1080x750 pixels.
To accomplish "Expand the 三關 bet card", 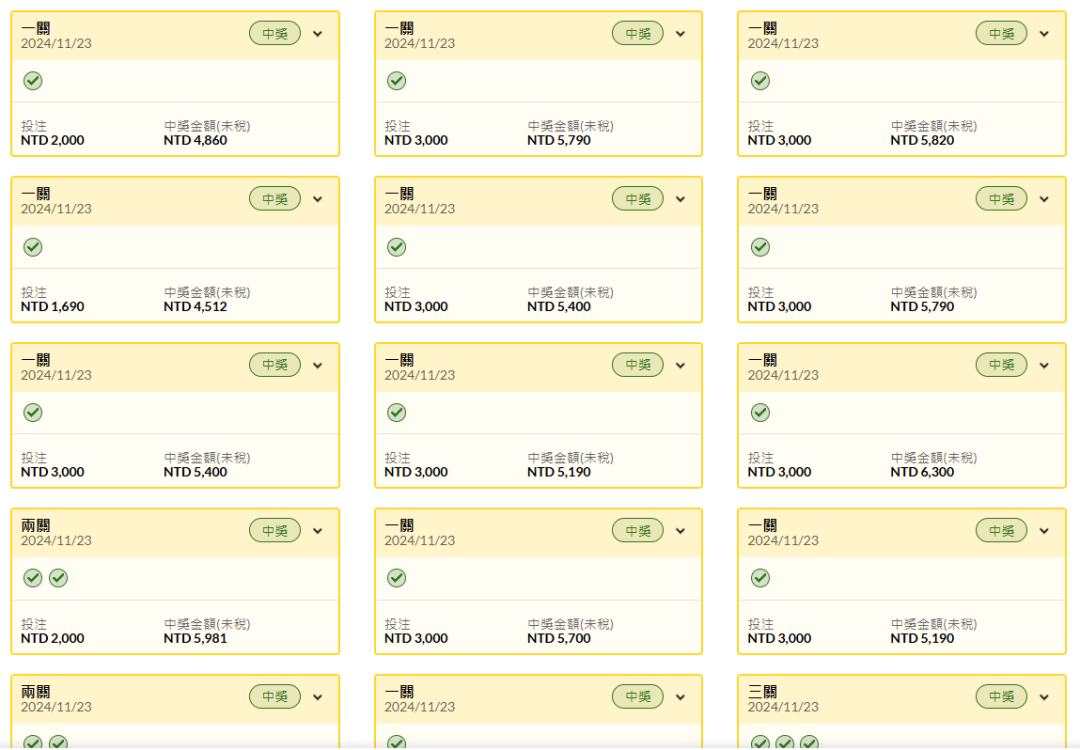I will tap(1044, 697).
